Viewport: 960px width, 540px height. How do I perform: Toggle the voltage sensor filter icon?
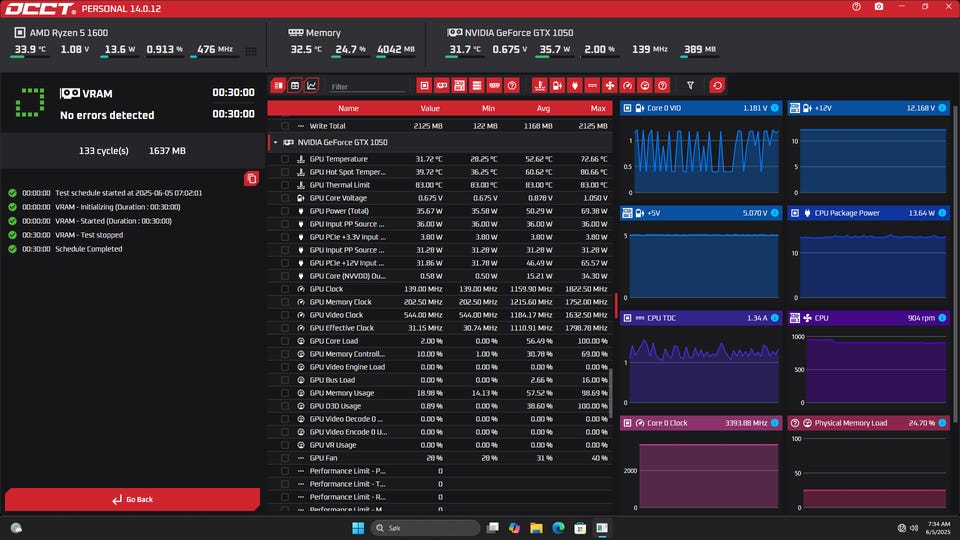557,86
